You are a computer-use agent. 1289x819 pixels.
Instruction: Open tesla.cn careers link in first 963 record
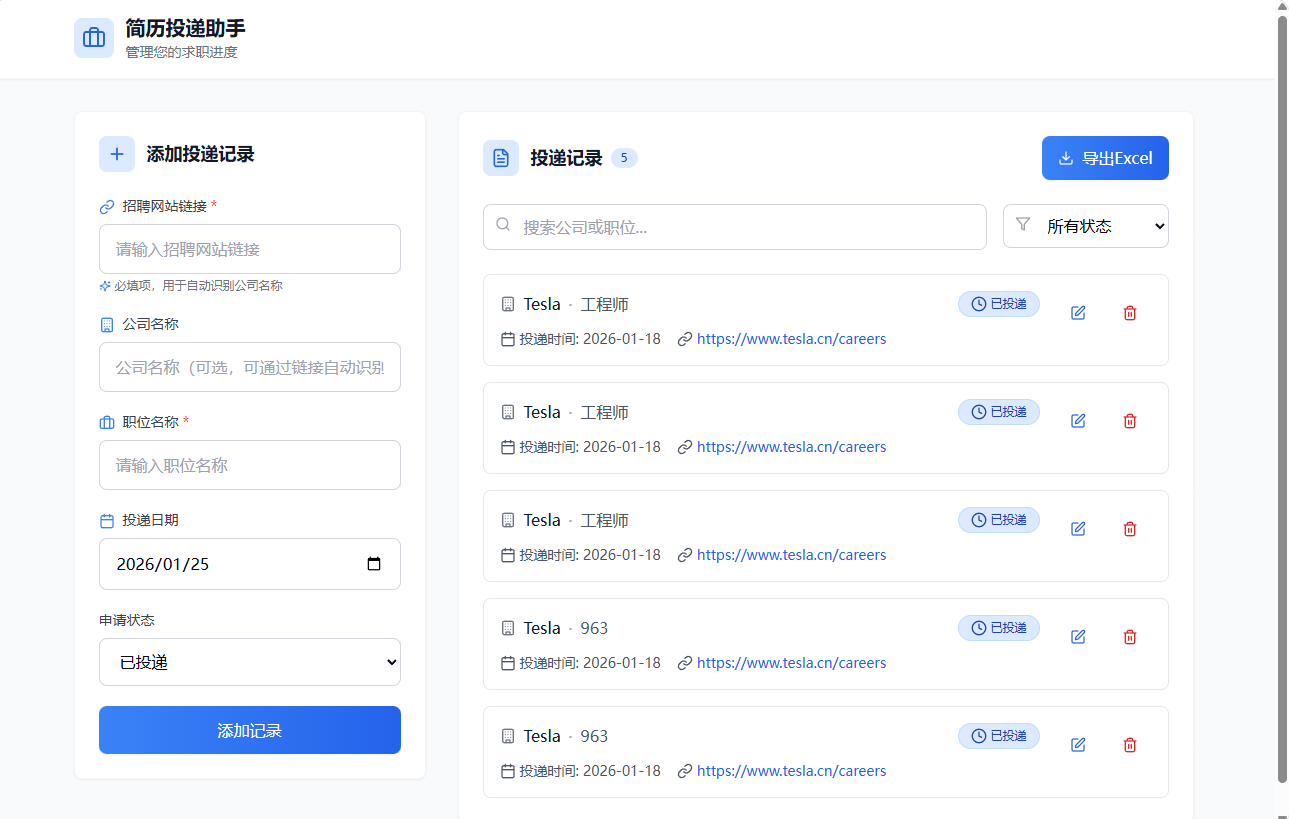(791, 663)
